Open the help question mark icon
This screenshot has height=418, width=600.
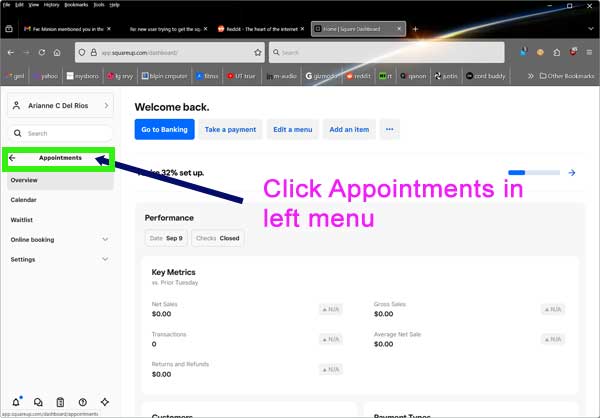[83, 402]
